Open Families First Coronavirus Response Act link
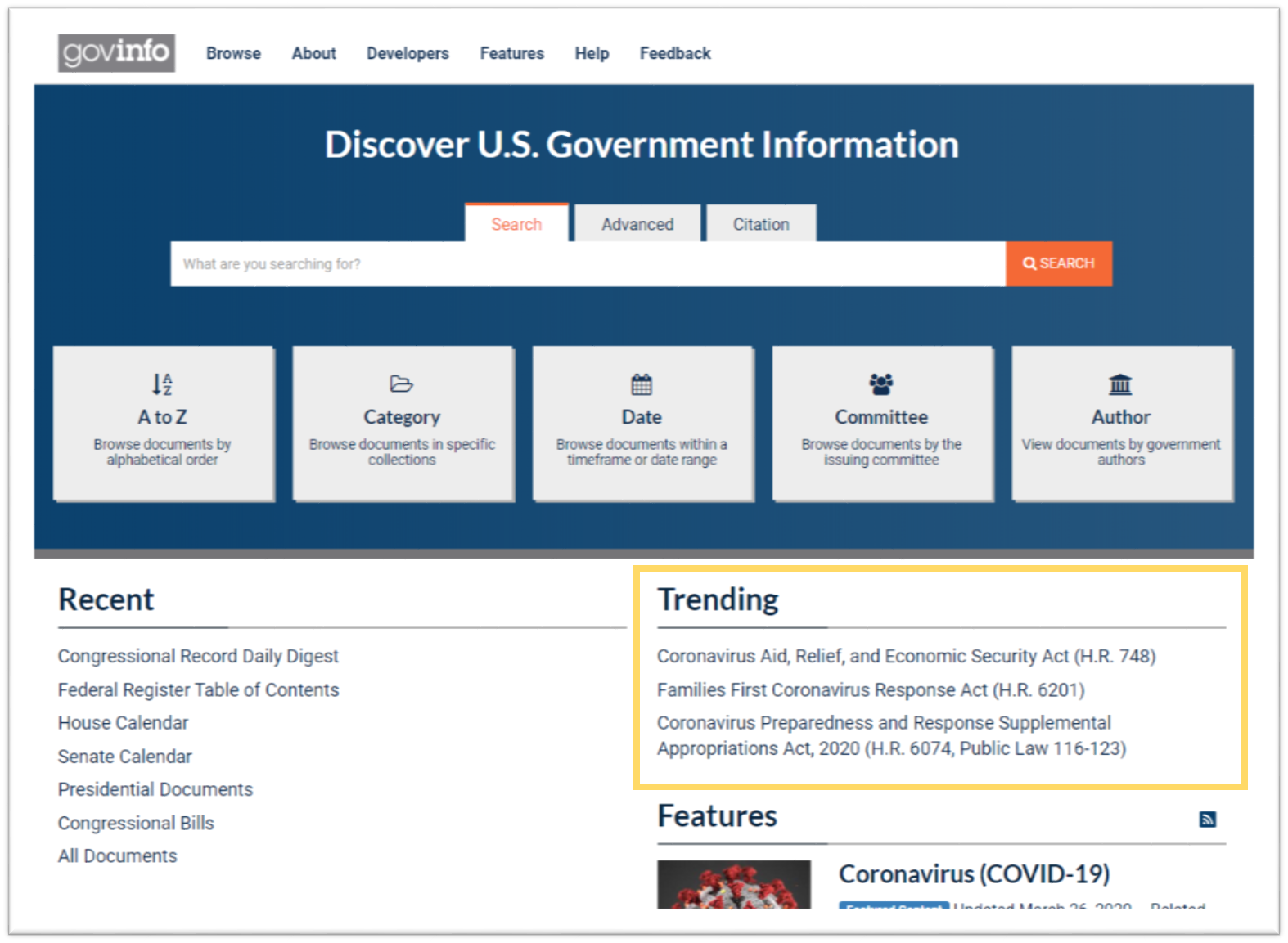 point(871,689)
